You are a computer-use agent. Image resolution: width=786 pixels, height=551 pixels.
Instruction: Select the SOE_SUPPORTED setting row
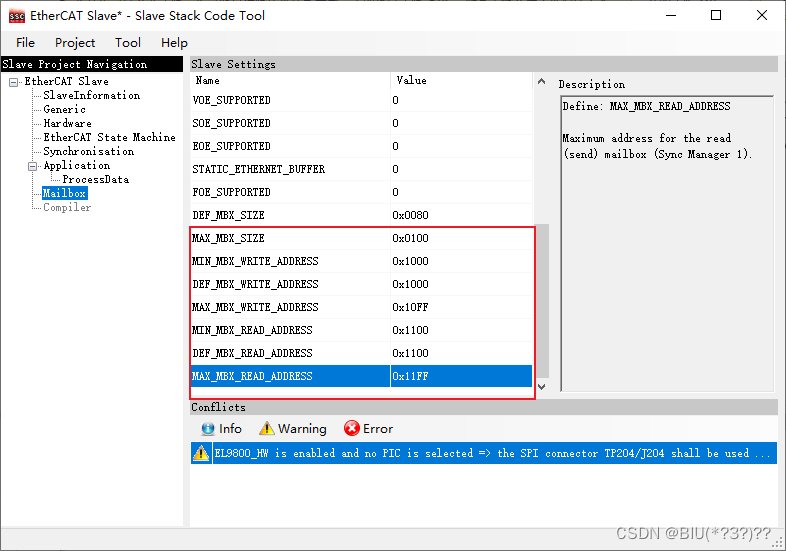click(361, 123)
